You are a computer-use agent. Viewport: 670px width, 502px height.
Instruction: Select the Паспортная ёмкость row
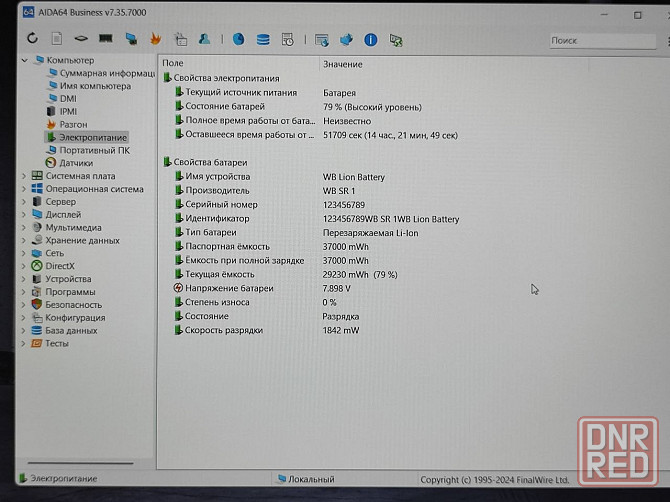227,247
